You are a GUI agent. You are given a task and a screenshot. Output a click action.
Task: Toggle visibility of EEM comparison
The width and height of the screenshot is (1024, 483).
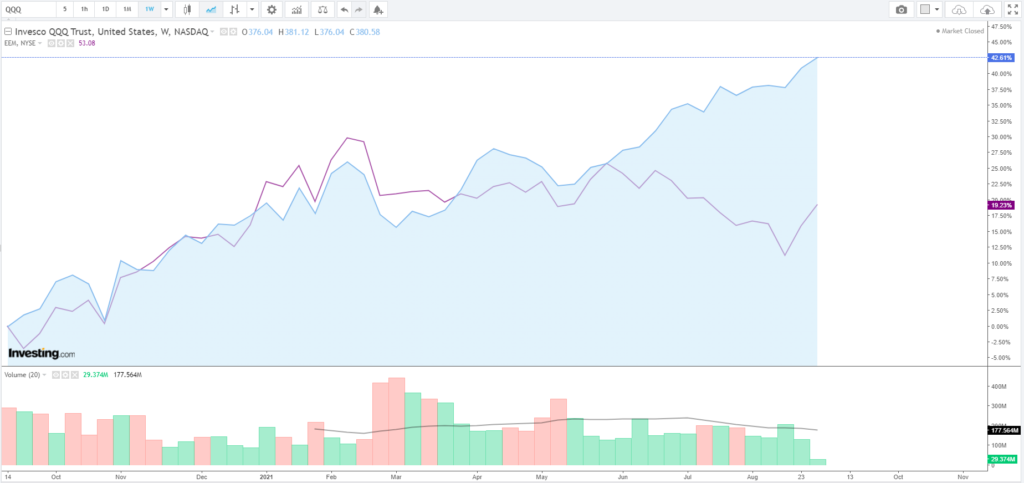click(x=51, y=43)
